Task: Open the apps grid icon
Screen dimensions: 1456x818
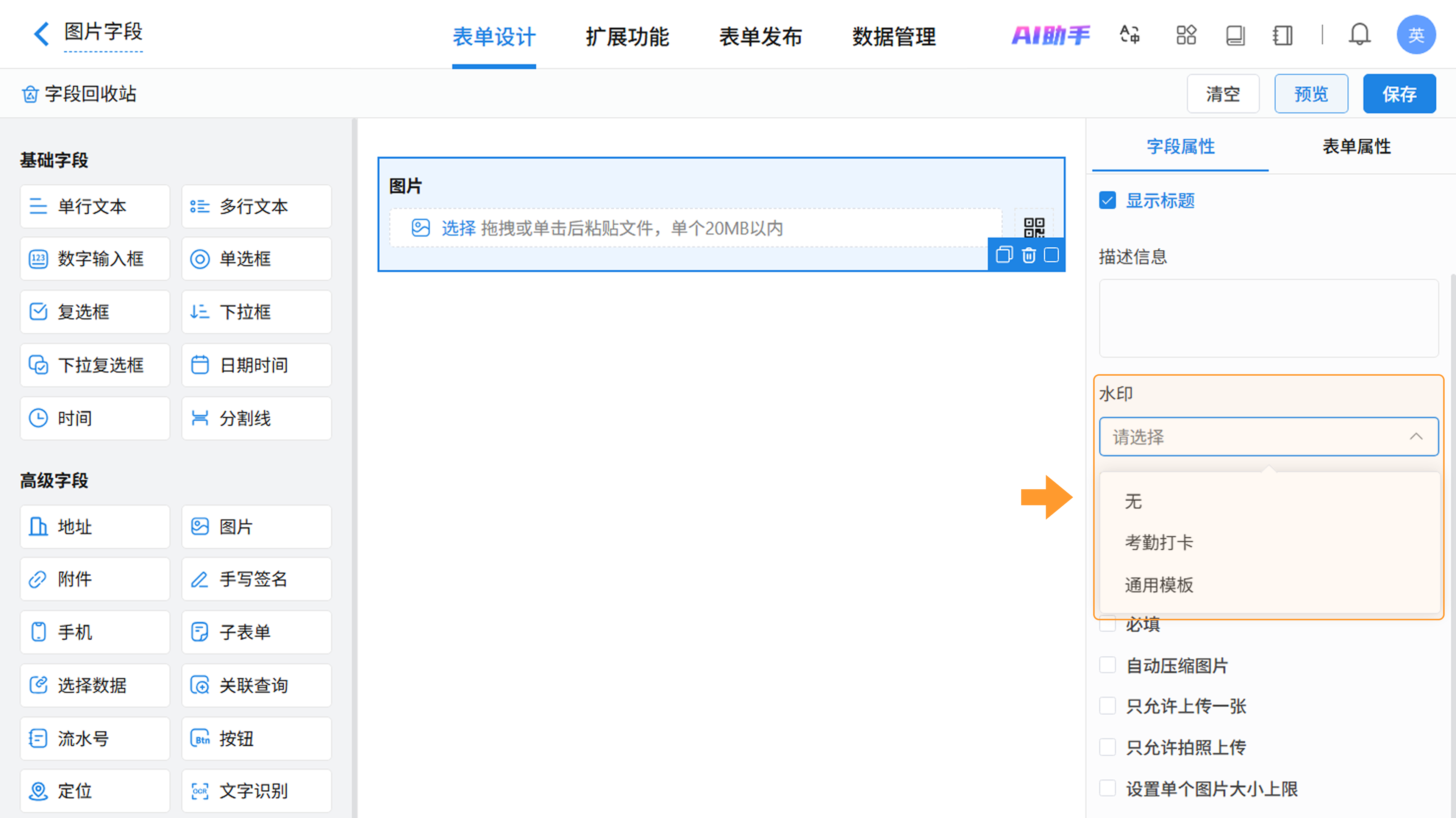Action: 1186,35
